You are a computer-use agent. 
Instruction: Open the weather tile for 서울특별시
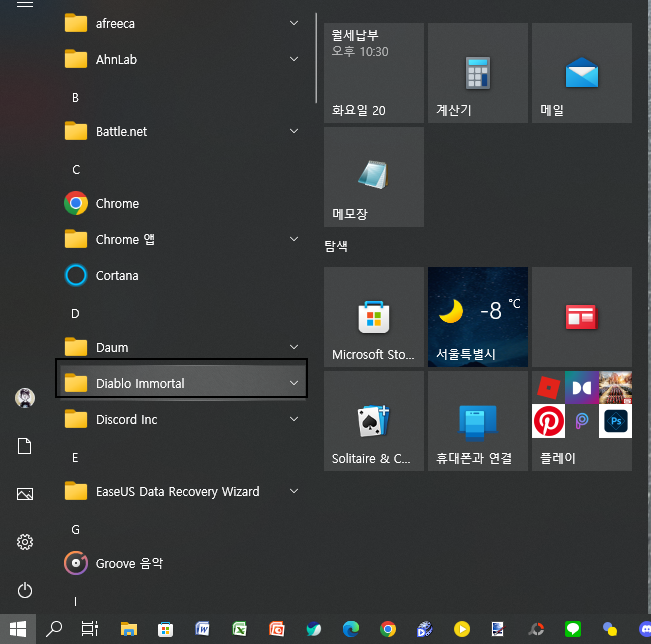[x=477, y=317]
